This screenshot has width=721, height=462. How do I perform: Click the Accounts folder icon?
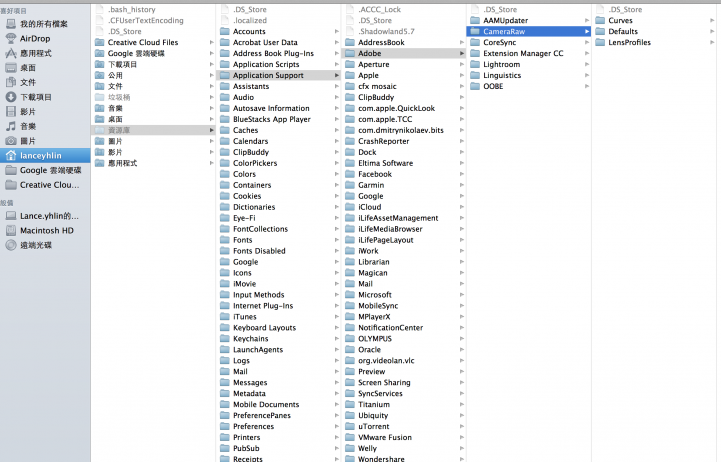click(x=224, y=31)
